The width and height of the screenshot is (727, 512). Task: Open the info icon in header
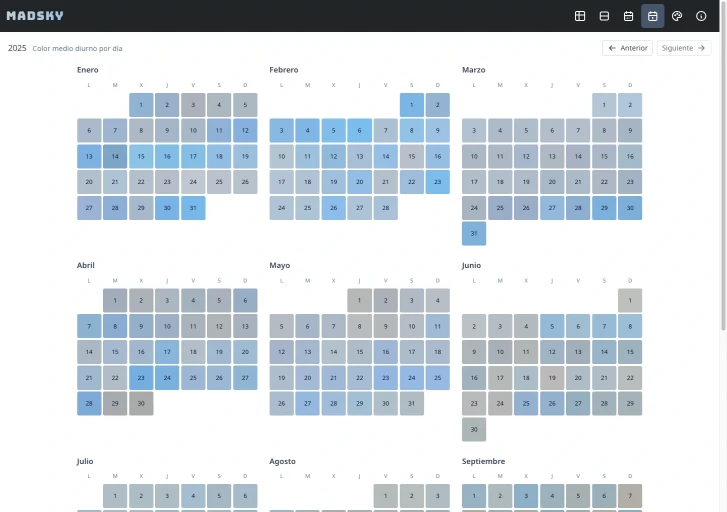coord(701,16)
